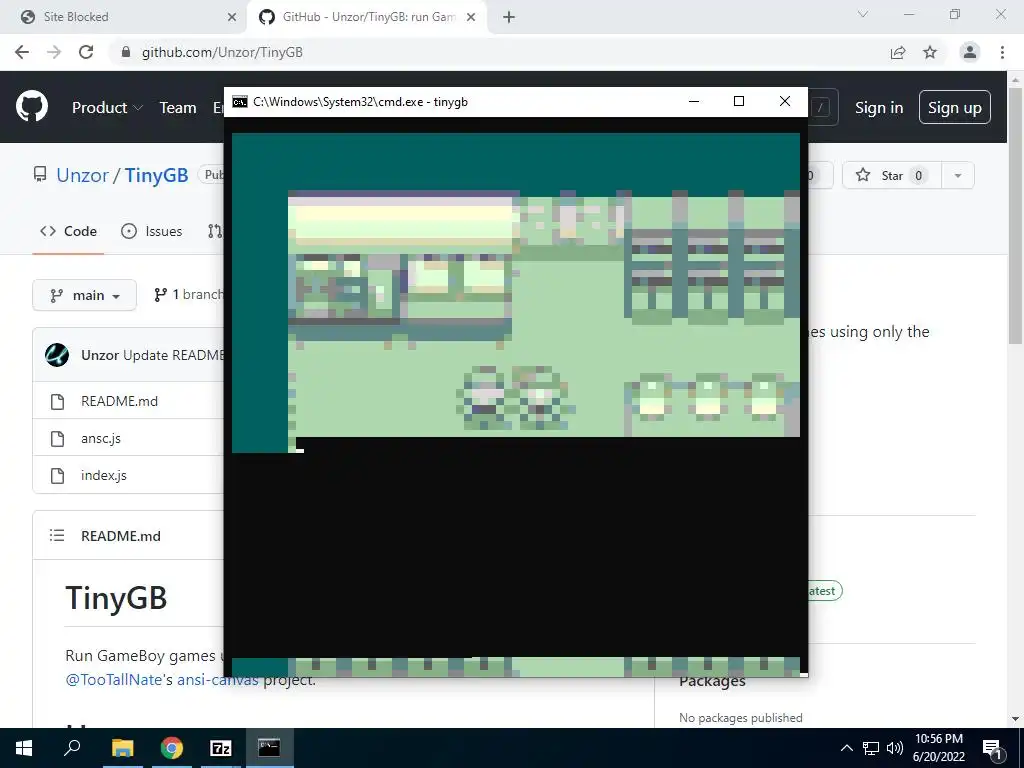Click the GitHub octocat logo
This screenshot has height=768, width=1024.
point(32,107)
